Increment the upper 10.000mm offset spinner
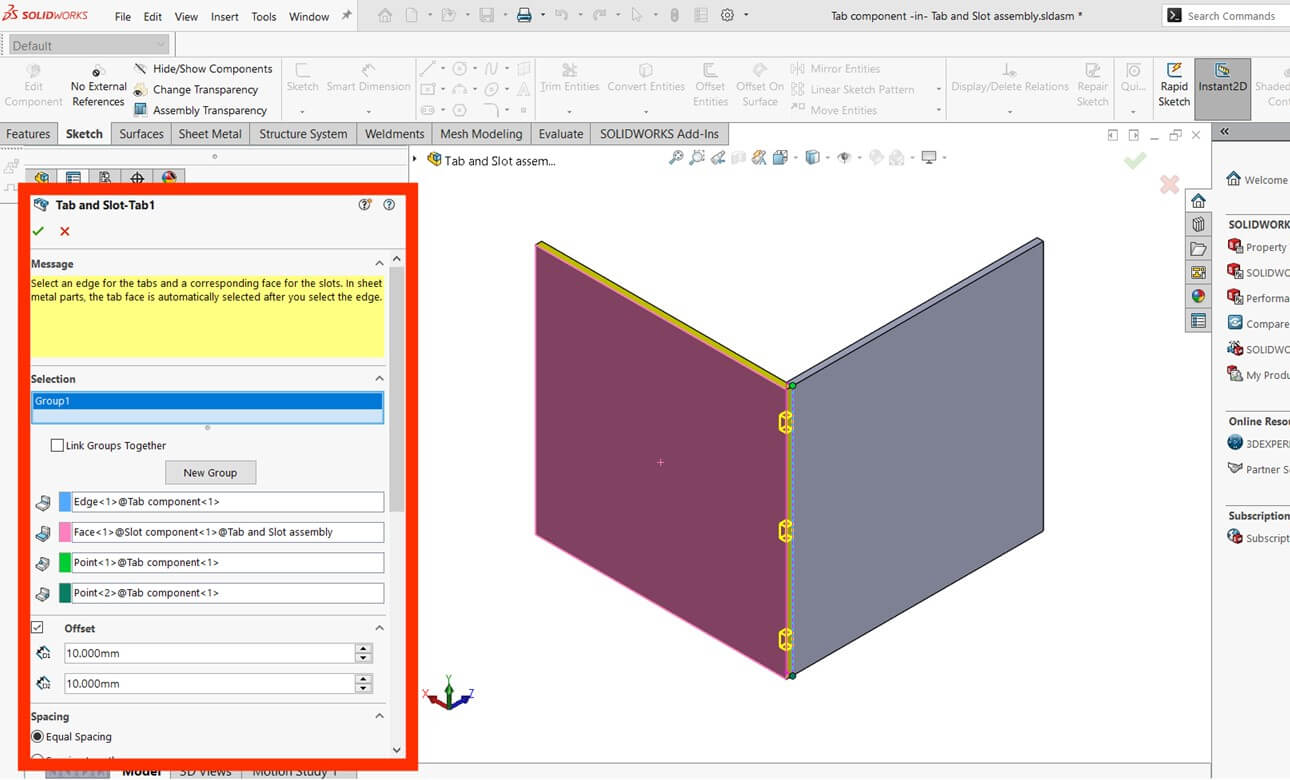The height and width of the screenshot is (780, 1290). click(x=362, y=648)
